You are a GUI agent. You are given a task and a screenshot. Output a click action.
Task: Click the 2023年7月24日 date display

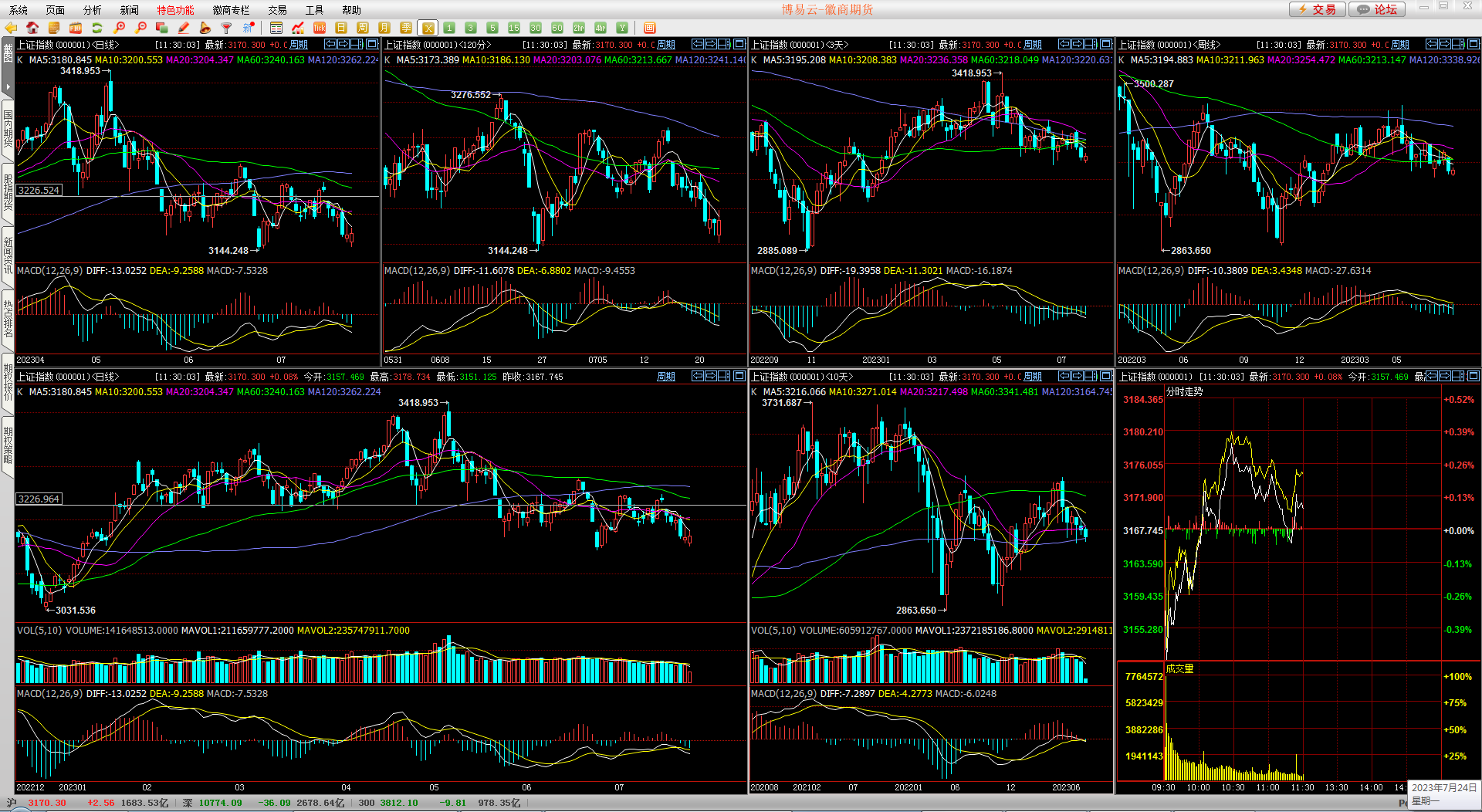pyautogui.click(x=1443, y=787)
